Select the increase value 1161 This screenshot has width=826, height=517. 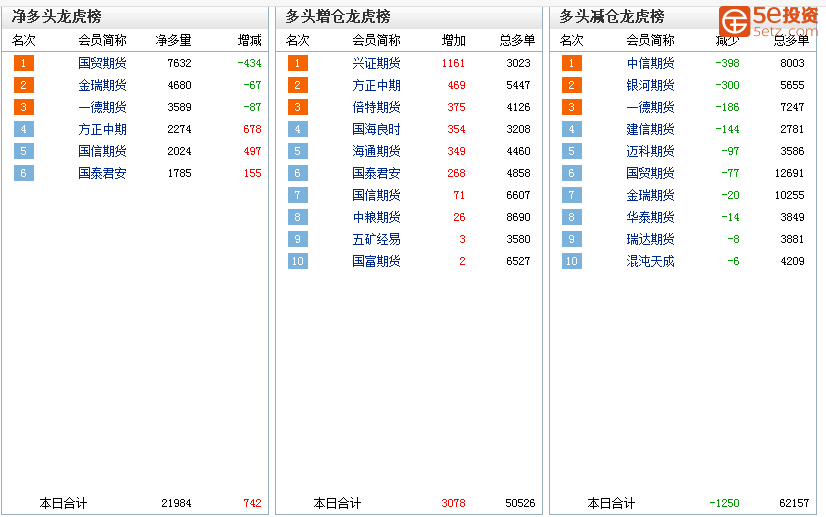pyautogui.click(x=453, y=63)
